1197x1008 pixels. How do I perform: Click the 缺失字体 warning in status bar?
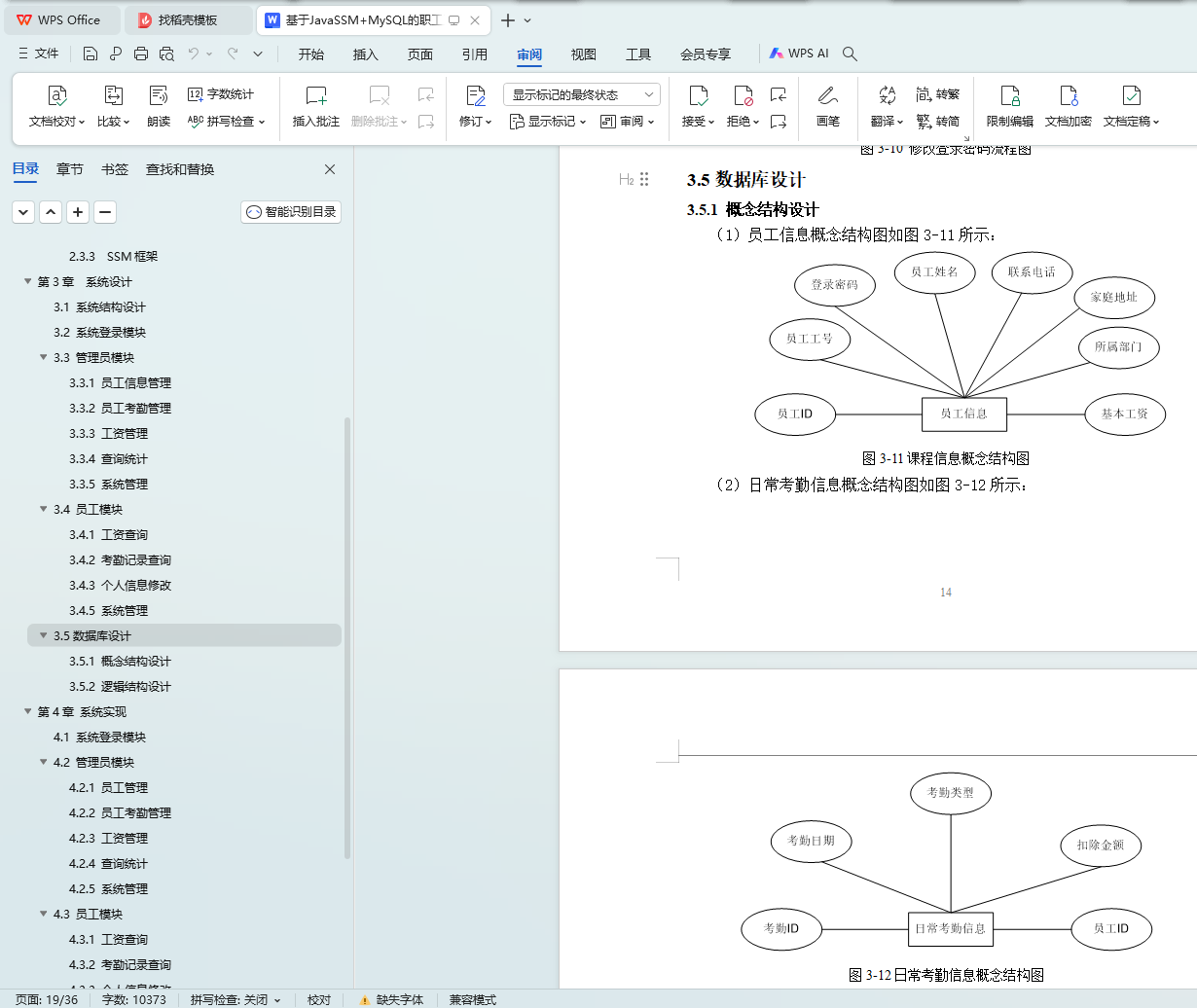pyautogui.click(x=391, y=999)
